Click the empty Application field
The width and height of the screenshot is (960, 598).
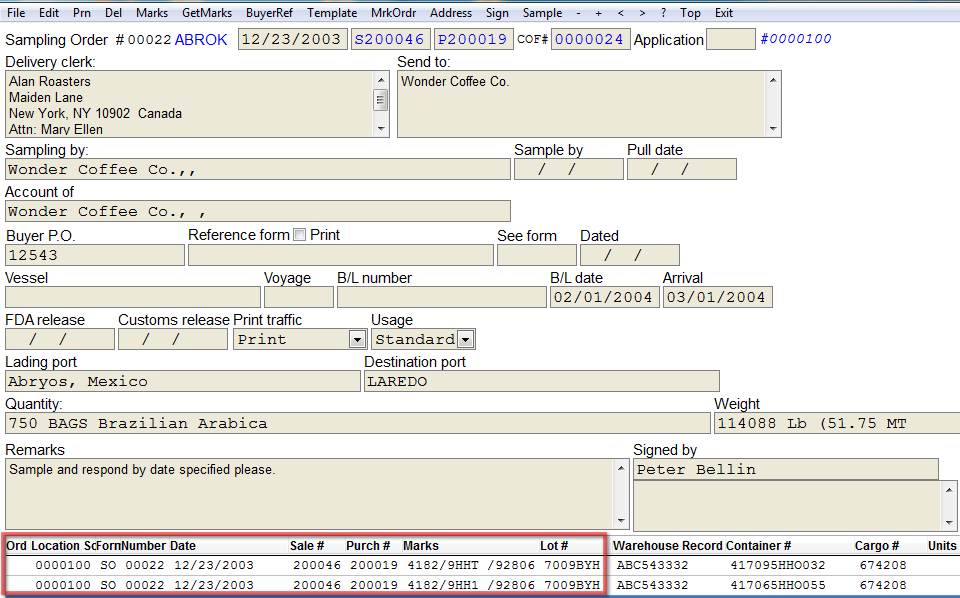pos(730,39)
